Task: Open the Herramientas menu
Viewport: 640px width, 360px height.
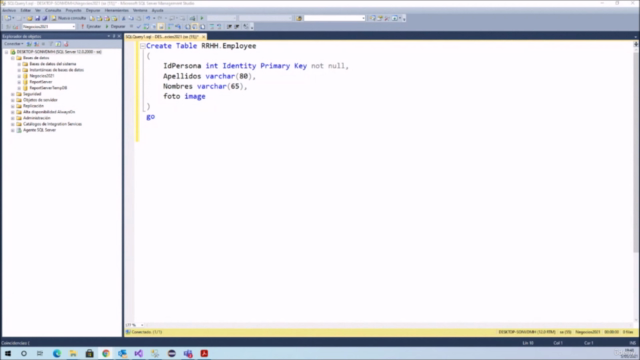Action: (116, 10)
